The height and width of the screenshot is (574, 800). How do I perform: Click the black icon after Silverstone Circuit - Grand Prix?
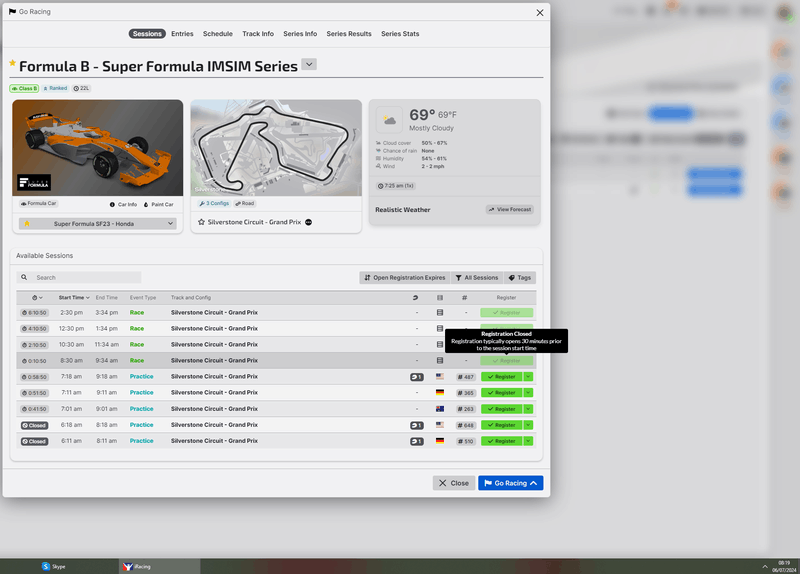(x=308, y=222)
